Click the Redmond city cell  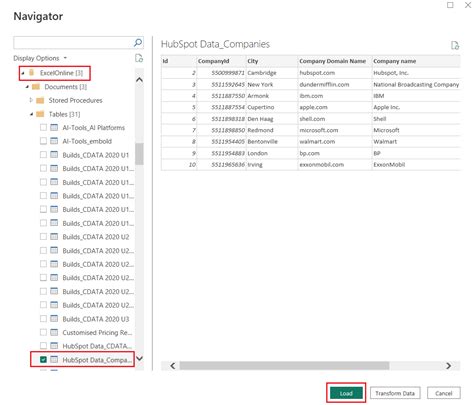click(272, 130)
